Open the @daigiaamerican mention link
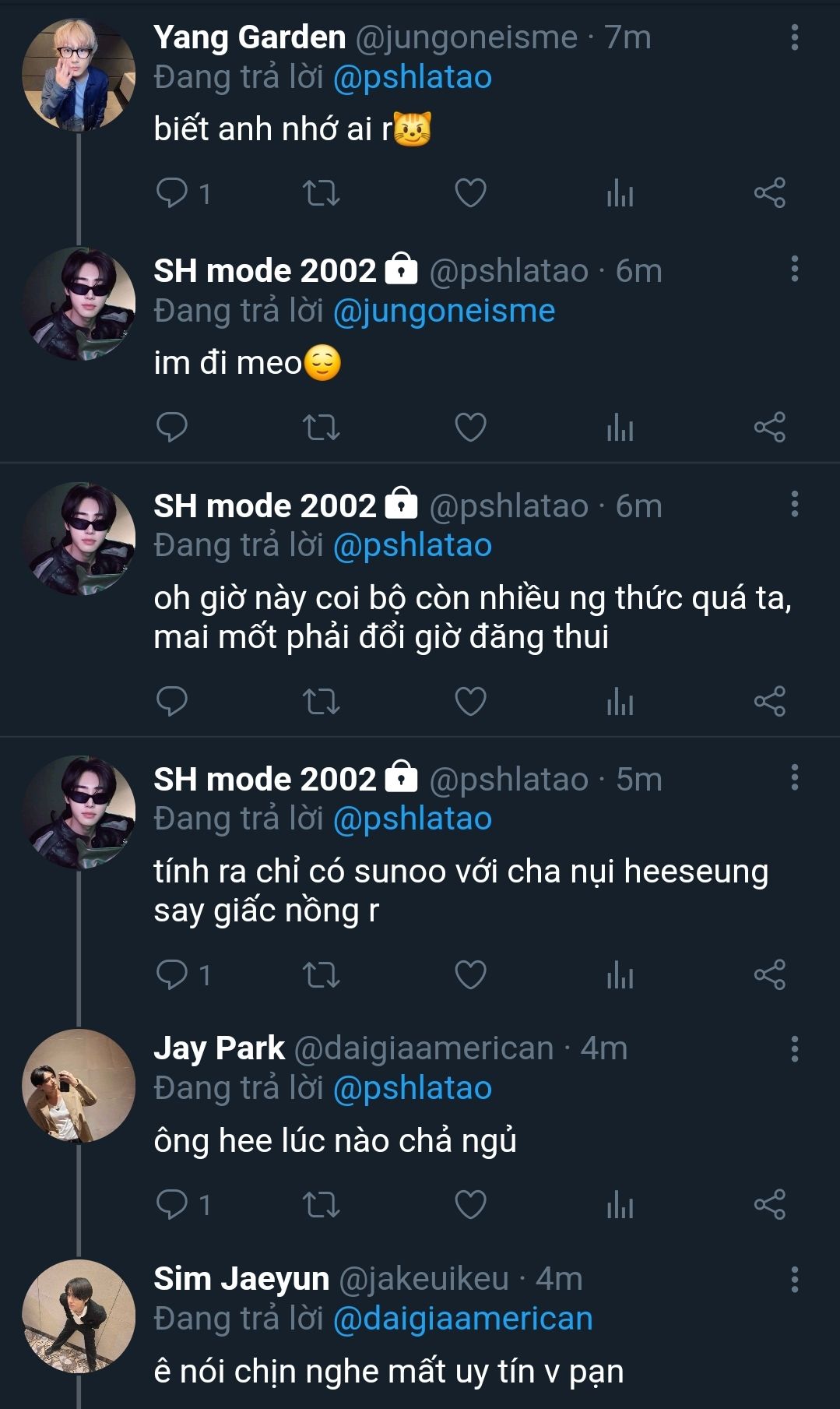 [x=462, y=1319]
